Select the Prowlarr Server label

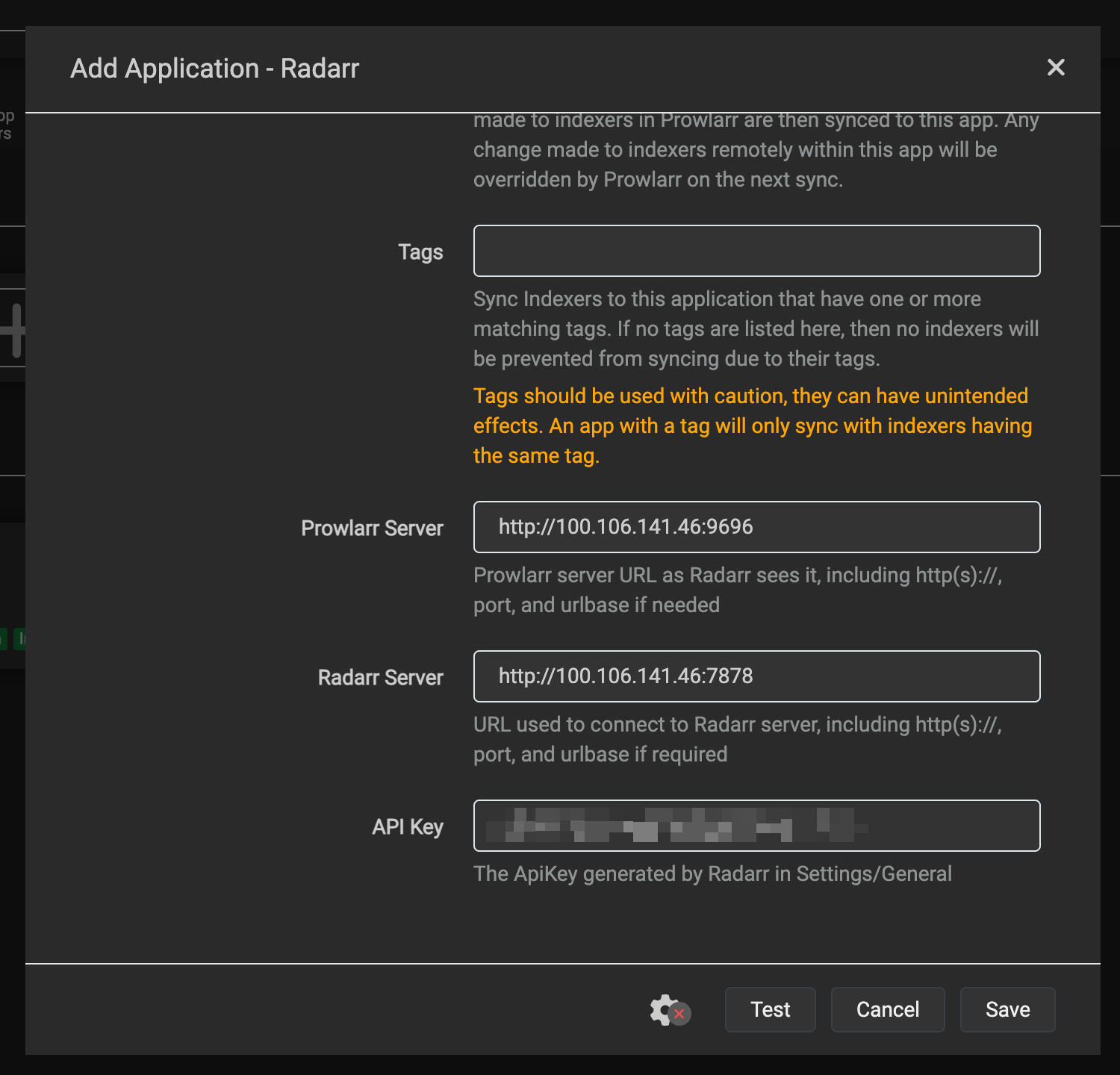[x=372, y=529]
